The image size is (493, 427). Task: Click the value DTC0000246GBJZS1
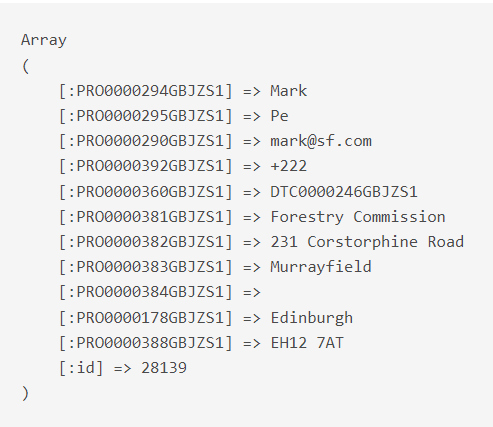[344, 192]
